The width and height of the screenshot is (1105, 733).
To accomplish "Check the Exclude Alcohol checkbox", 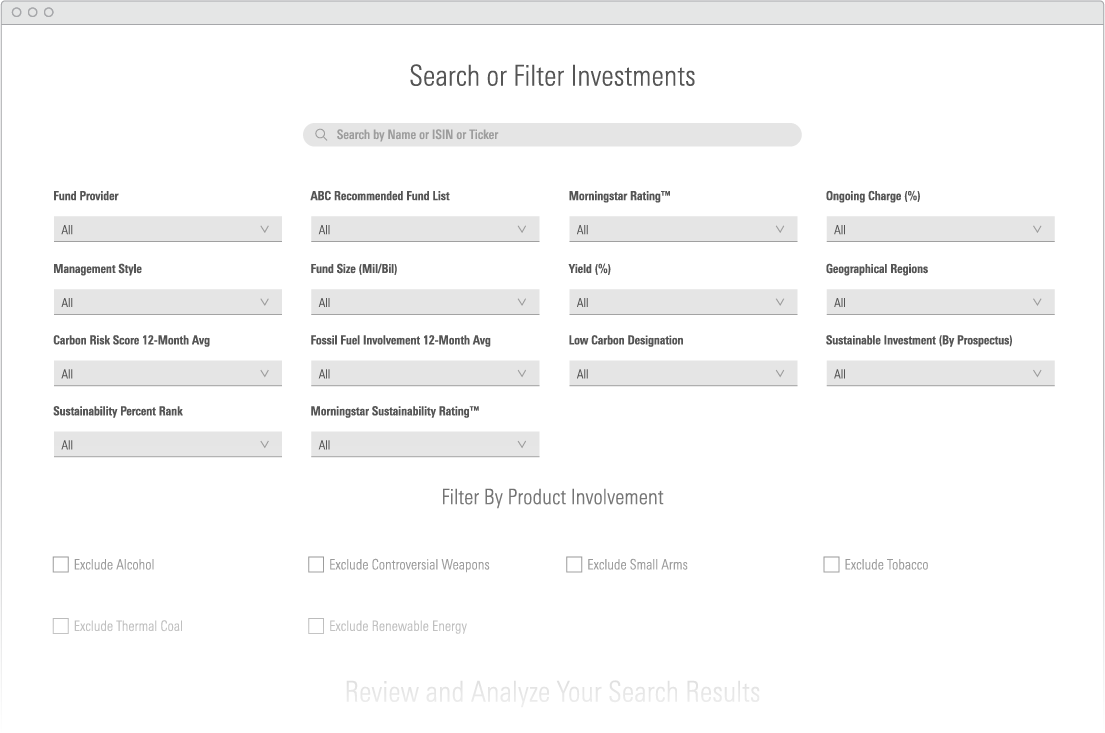I will 61,565.
